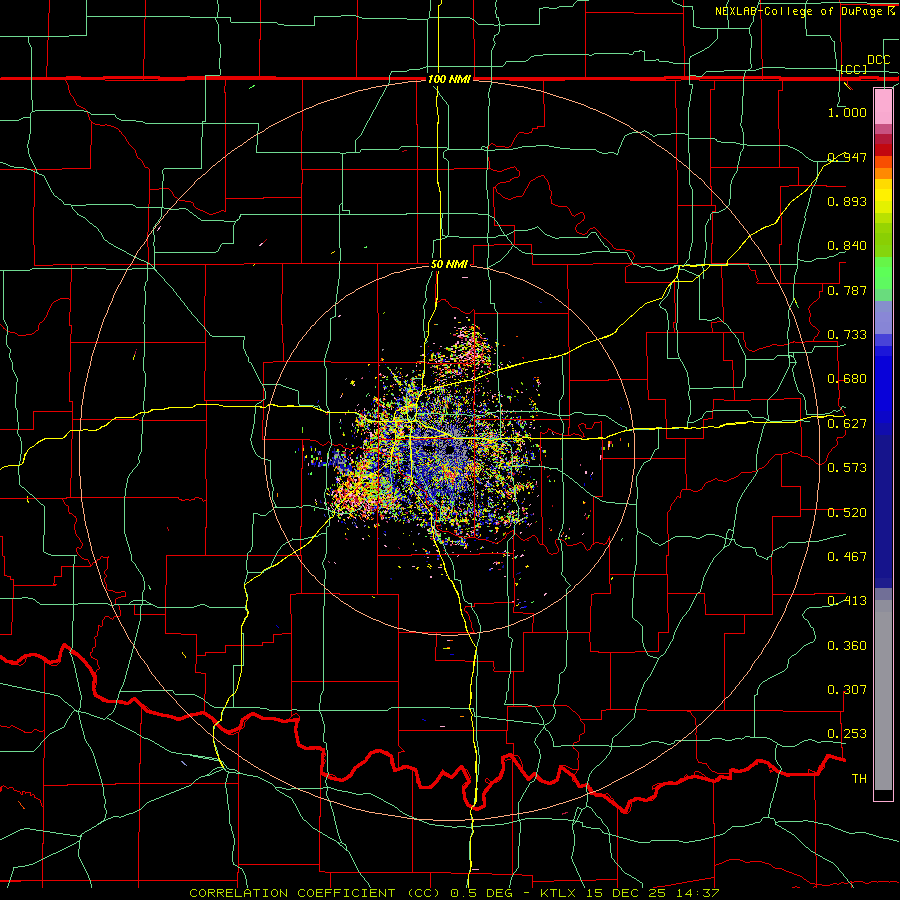Click the 0.947 scale value

[847, 157]
